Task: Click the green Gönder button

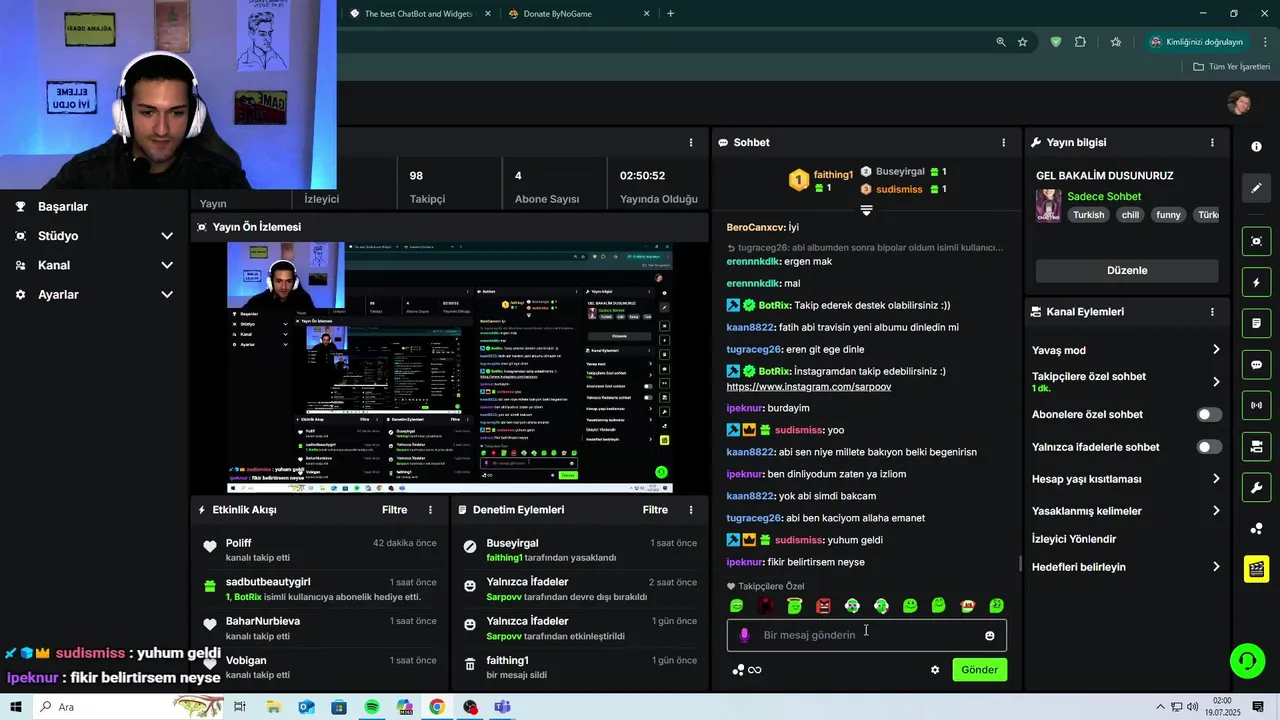Action: [979, 670]
